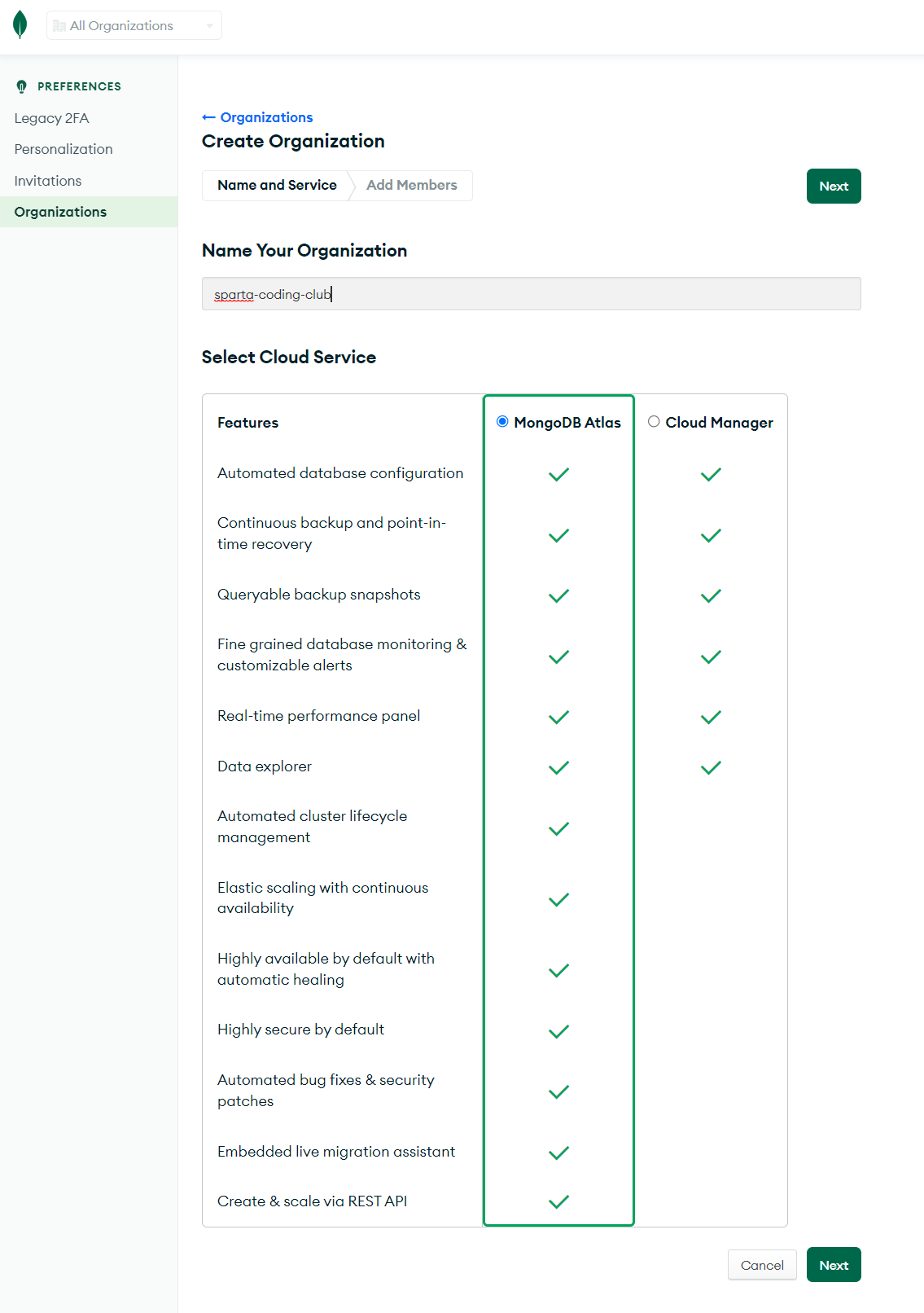This screenshot has width=924, height=1313.
Task: Open Personalization settings
Action: 63,149
